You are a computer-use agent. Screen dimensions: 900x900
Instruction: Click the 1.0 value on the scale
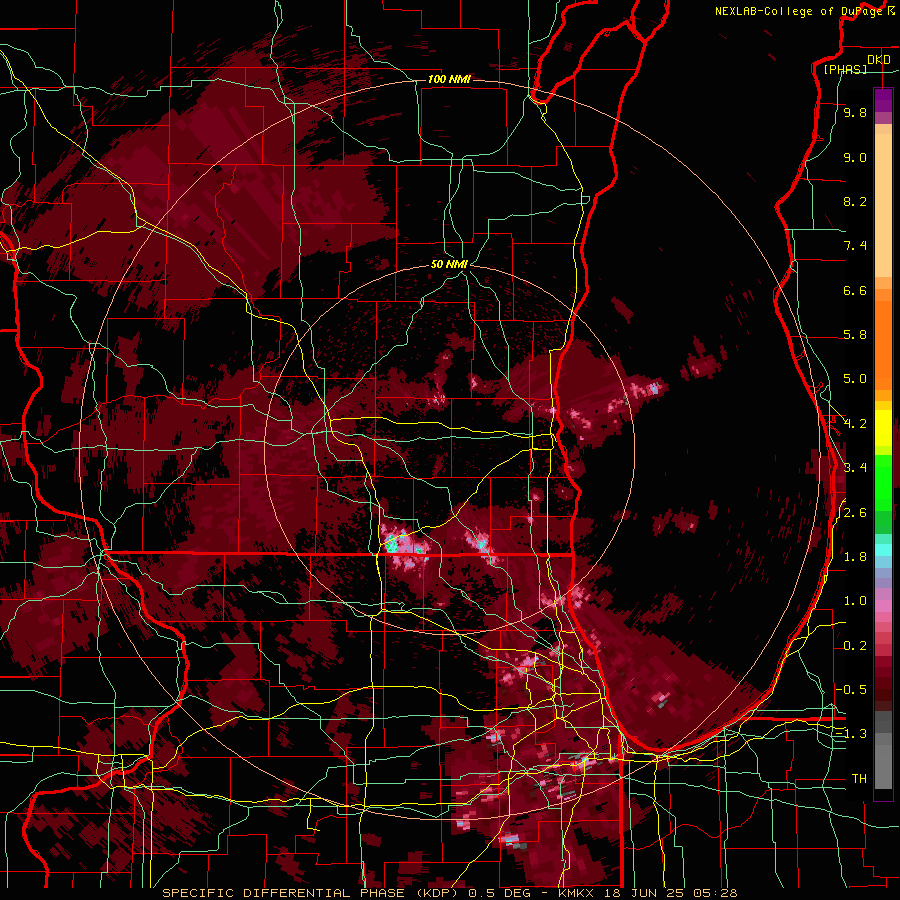[855, 600]
